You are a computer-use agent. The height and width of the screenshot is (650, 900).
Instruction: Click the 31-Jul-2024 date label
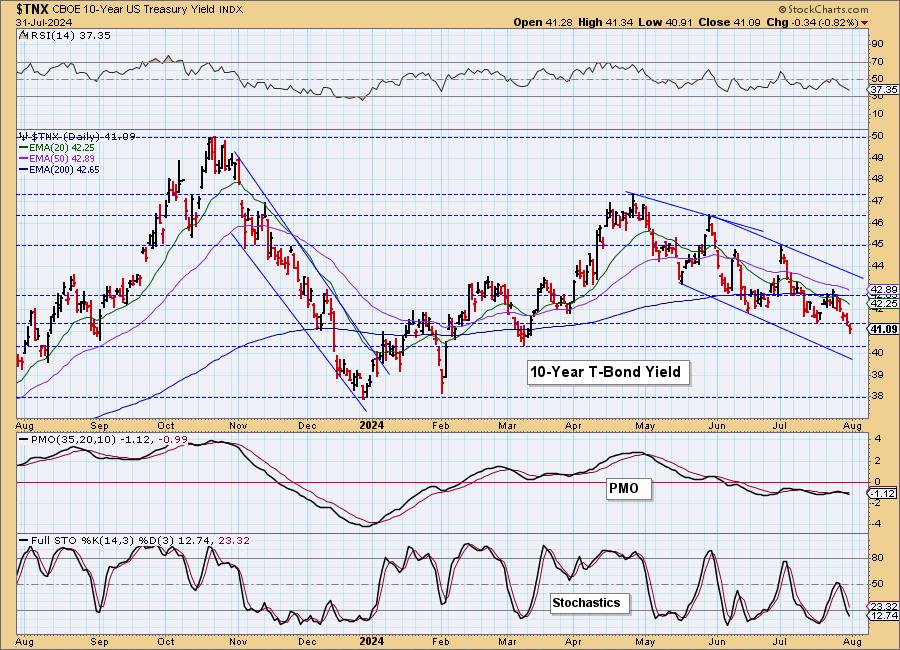(x=44, y=22)
